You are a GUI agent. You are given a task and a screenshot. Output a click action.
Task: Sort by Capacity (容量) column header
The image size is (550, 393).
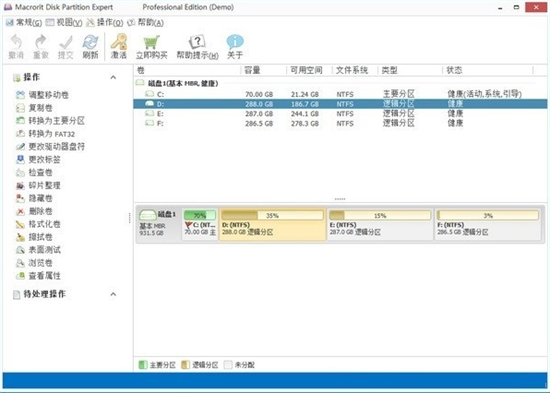(x=264, y=71)
